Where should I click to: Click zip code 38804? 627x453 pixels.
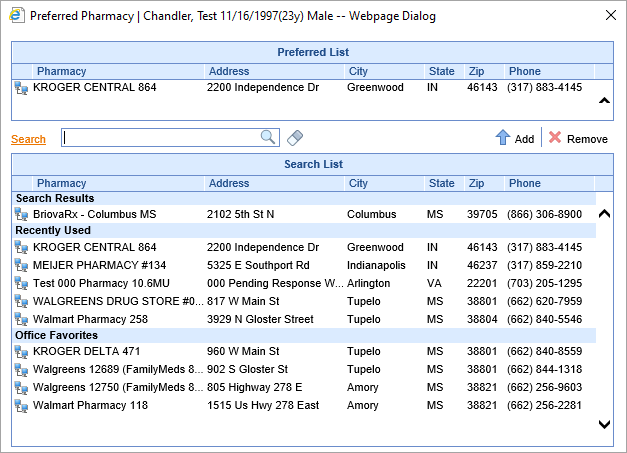(x=482, y=319)
